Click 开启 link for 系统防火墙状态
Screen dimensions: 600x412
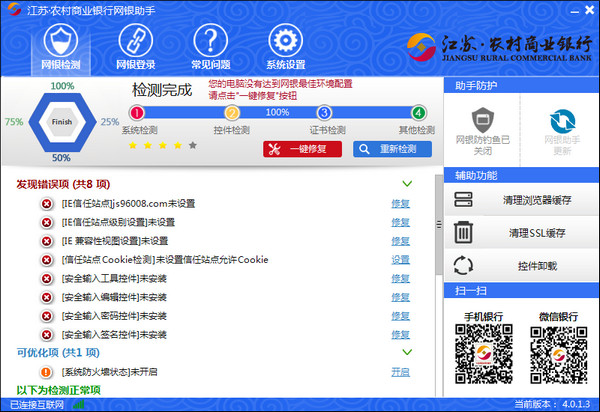(400, 372)
